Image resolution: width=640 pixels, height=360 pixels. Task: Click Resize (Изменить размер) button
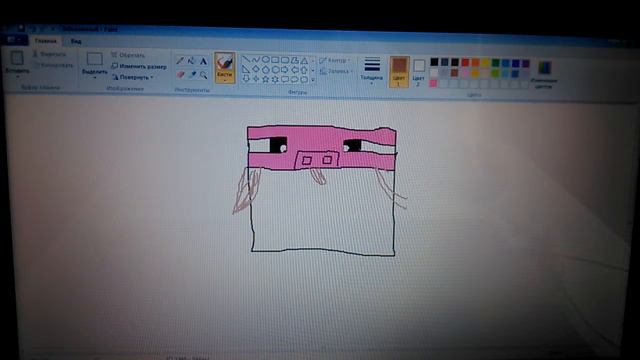139,66
